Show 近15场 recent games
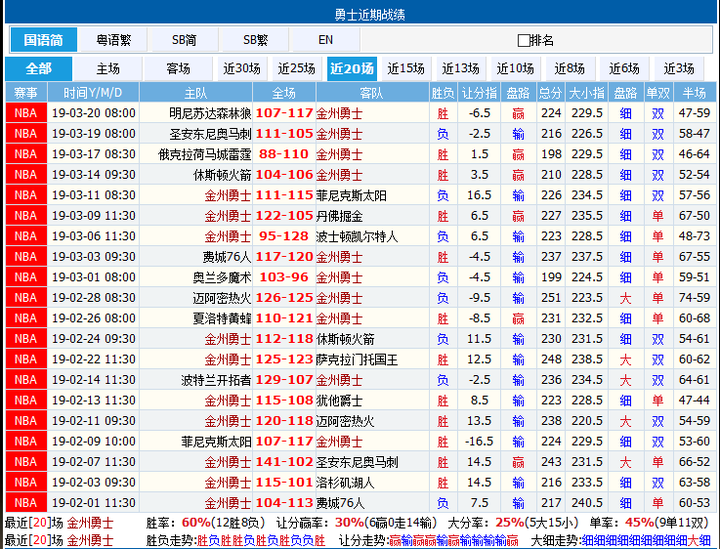This screenshot has height=549, width=720. pyautogui.click(x=406, y=69)
